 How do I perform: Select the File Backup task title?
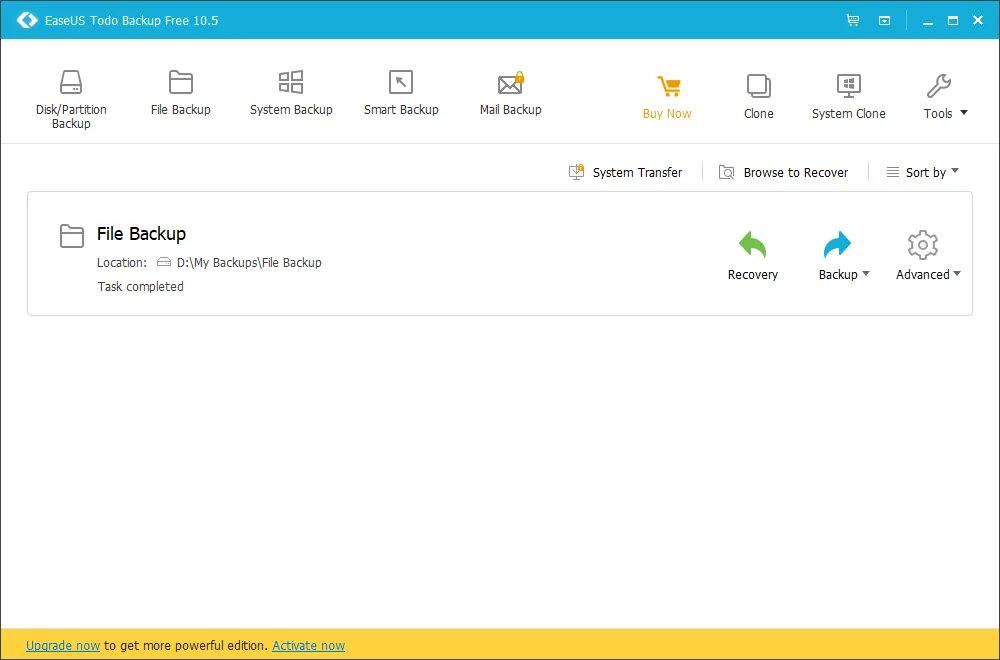pyautogui.click(x=142, y=233)
